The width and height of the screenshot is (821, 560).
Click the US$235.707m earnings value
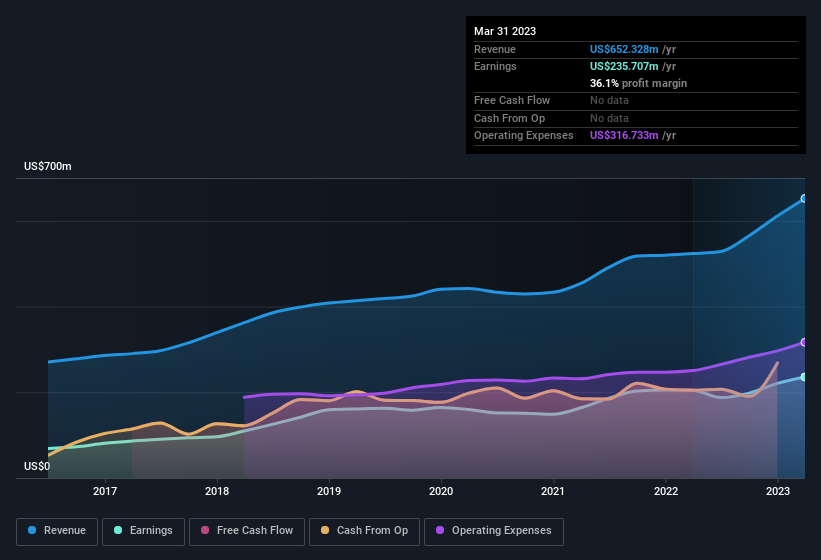[x=624, y=66]
